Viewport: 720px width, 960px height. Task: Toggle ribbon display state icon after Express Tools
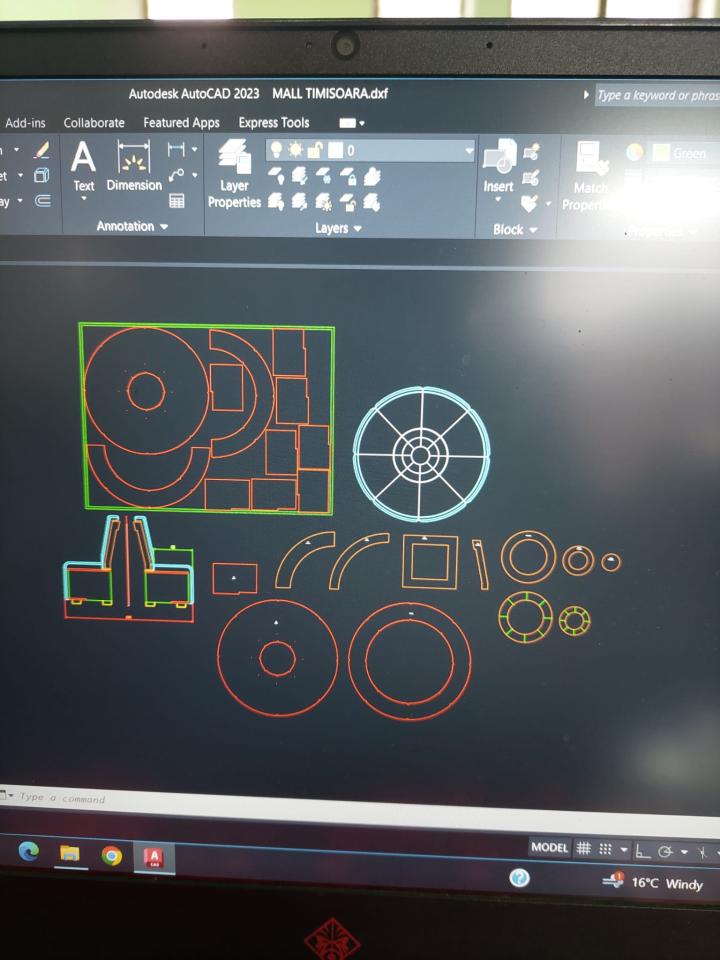[x=347, y=123]
